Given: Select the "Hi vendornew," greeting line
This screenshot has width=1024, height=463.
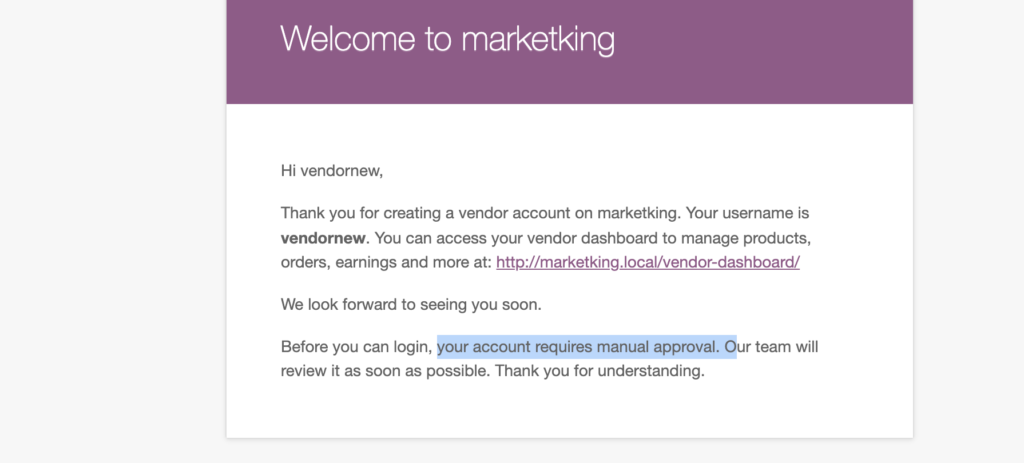Looking at the screenshot, I should tap(332, 171).
